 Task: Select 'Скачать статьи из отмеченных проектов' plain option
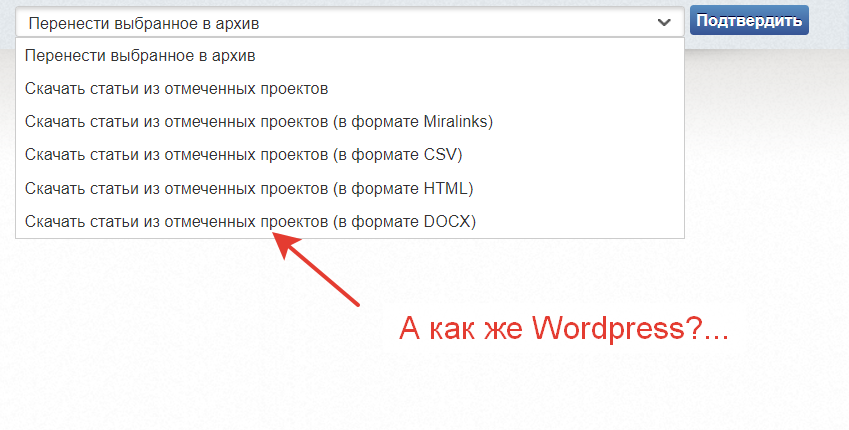pos(177,89)
